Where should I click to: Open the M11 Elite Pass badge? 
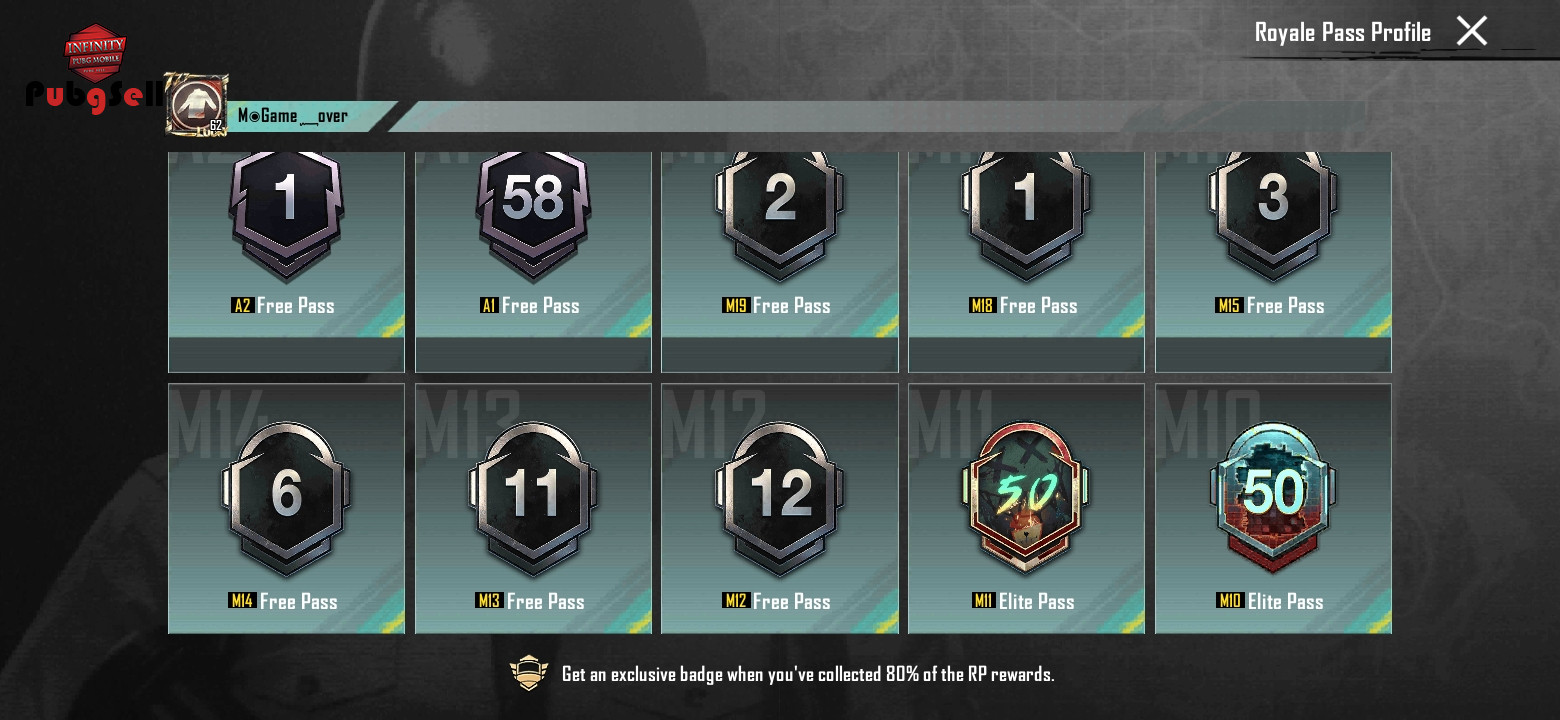tap(1026, 509)
